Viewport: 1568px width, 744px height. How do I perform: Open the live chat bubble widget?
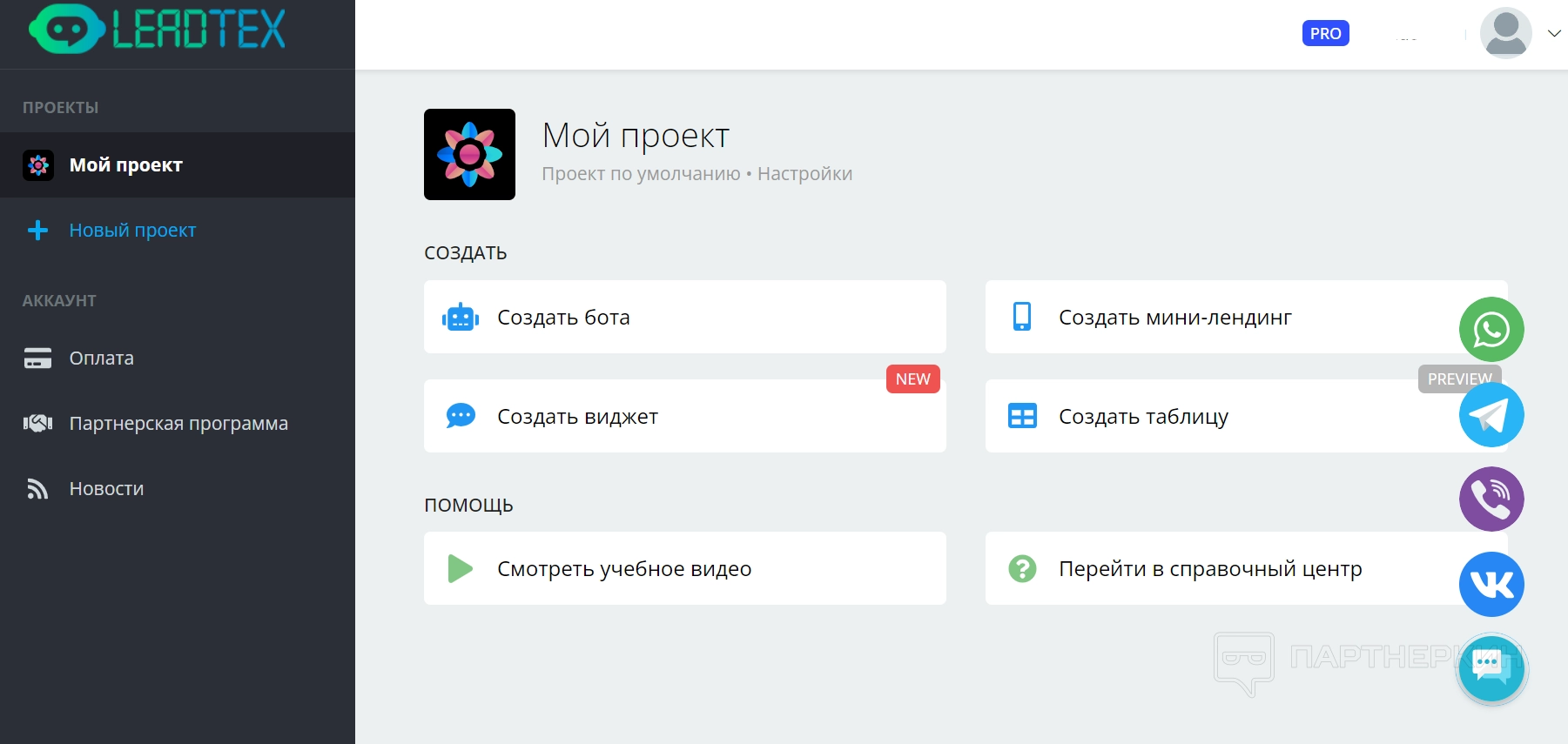(1491, 668)
